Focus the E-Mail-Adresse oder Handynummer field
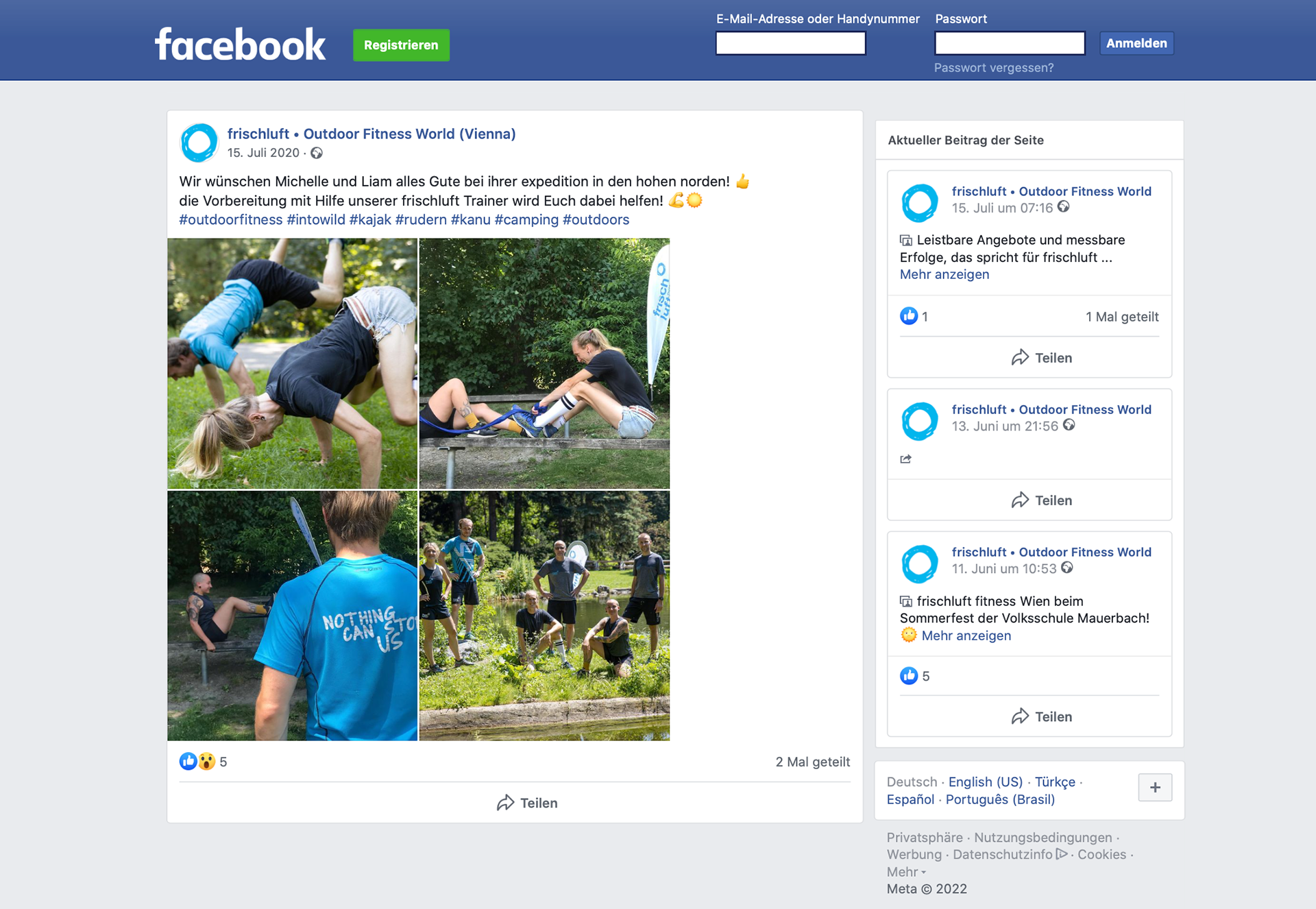The width and height of the screenshot is (1316, 909). coord(790,43)
